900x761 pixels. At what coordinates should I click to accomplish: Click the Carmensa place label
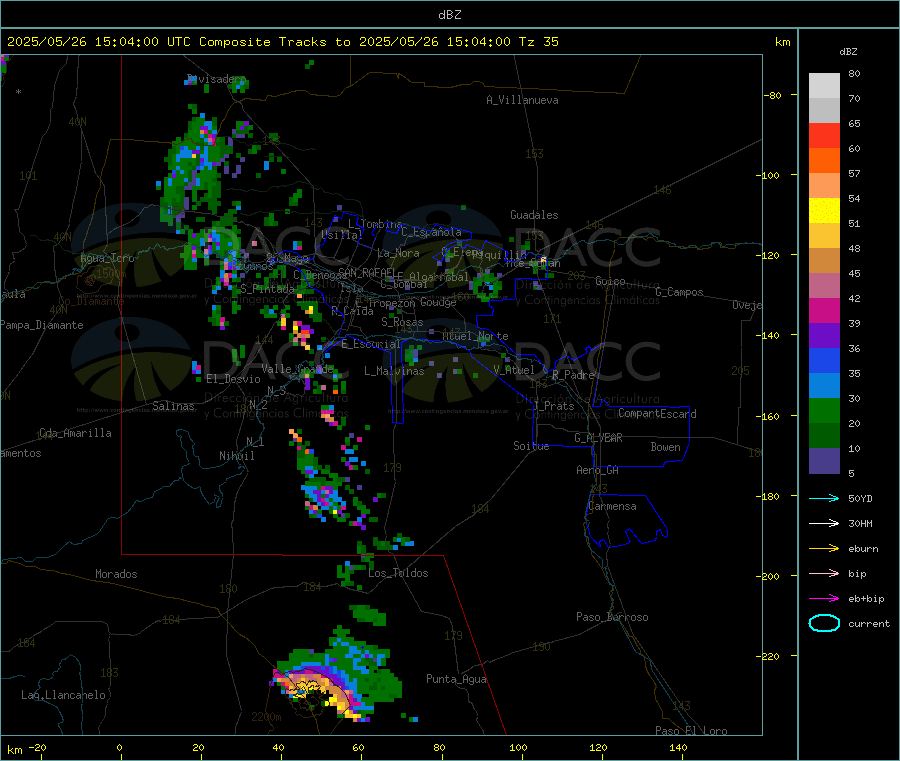(612, 506)
